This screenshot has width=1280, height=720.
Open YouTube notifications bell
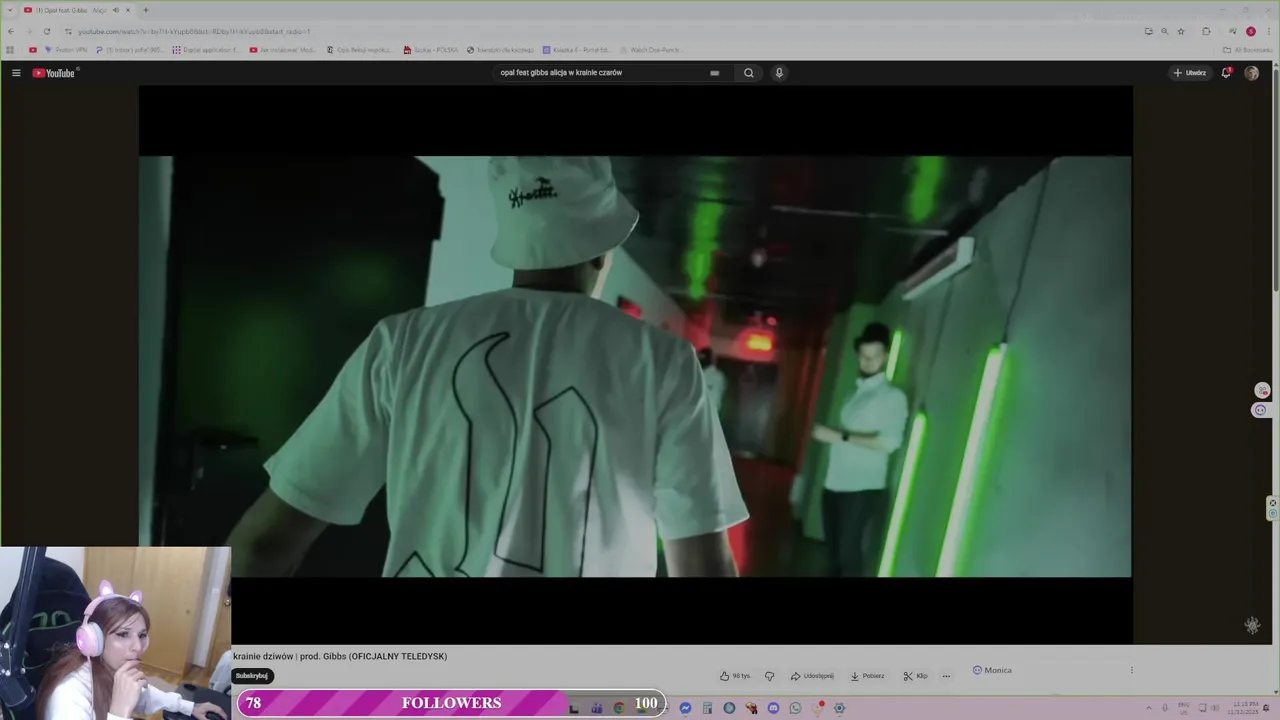(x=1226, y=73)
